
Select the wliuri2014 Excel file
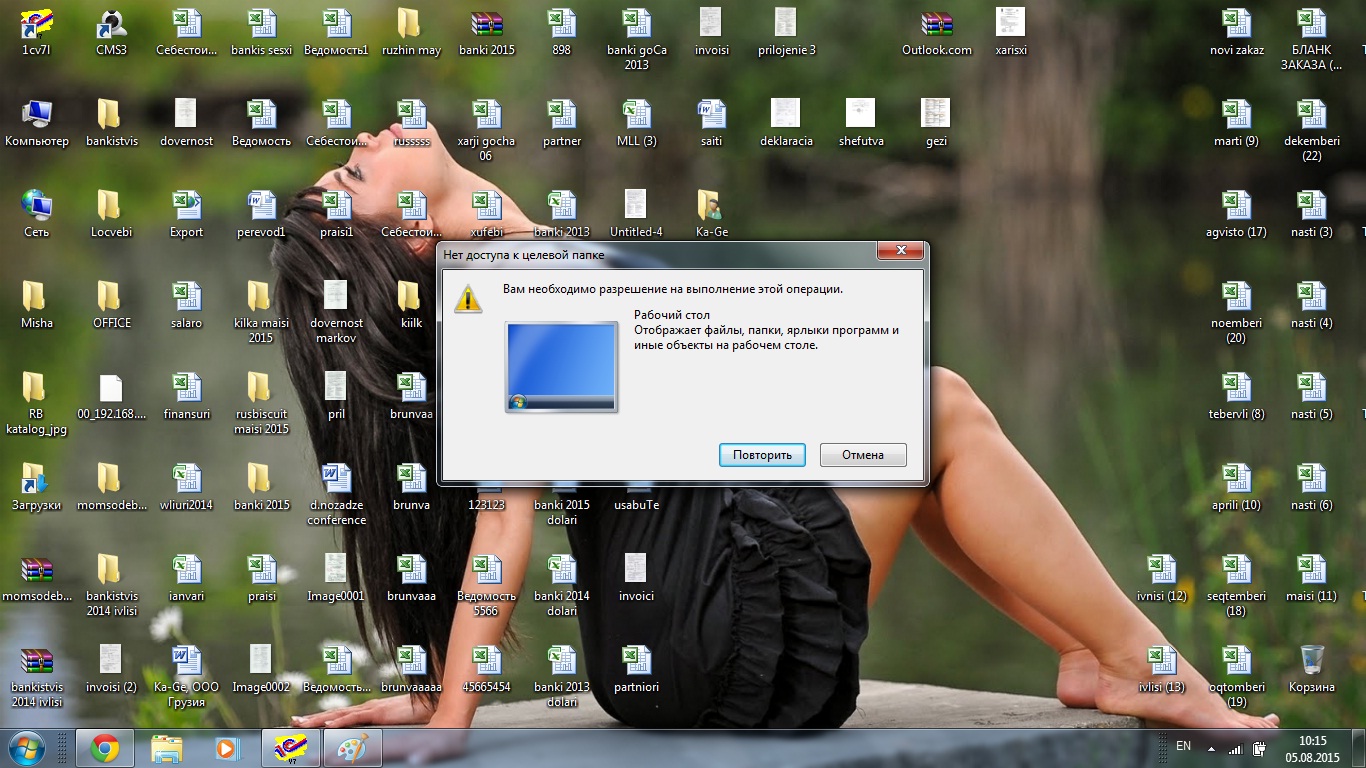(x=186, y=487)
